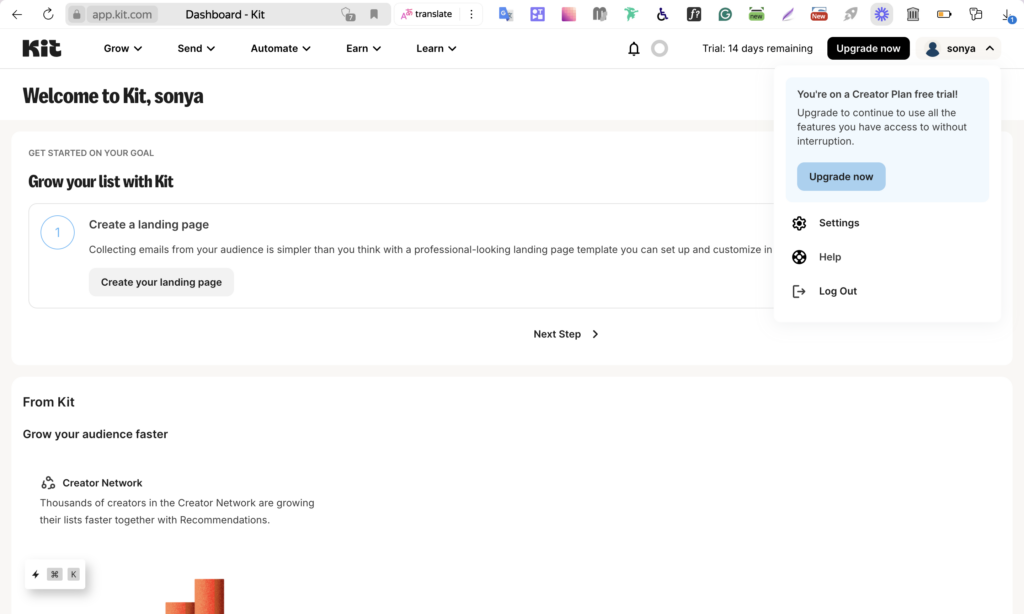
Task: Open browser downloads with the arrow icon
Action: click(1008, 16)
